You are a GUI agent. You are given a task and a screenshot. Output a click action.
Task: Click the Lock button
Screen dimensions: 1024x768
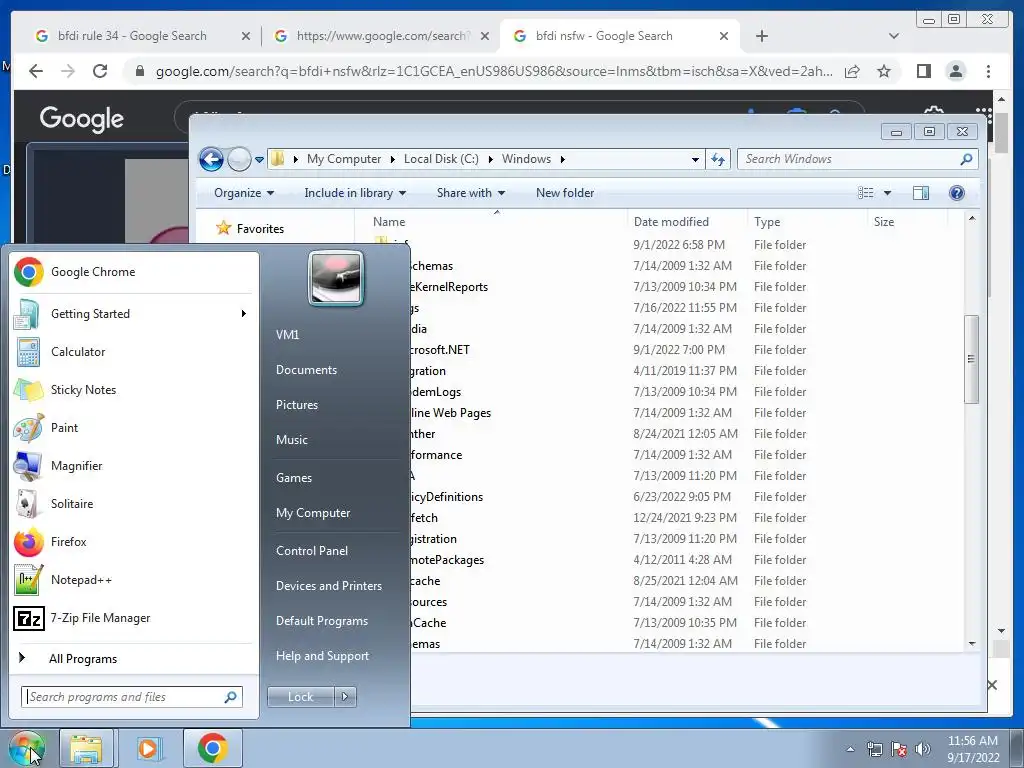300,697
